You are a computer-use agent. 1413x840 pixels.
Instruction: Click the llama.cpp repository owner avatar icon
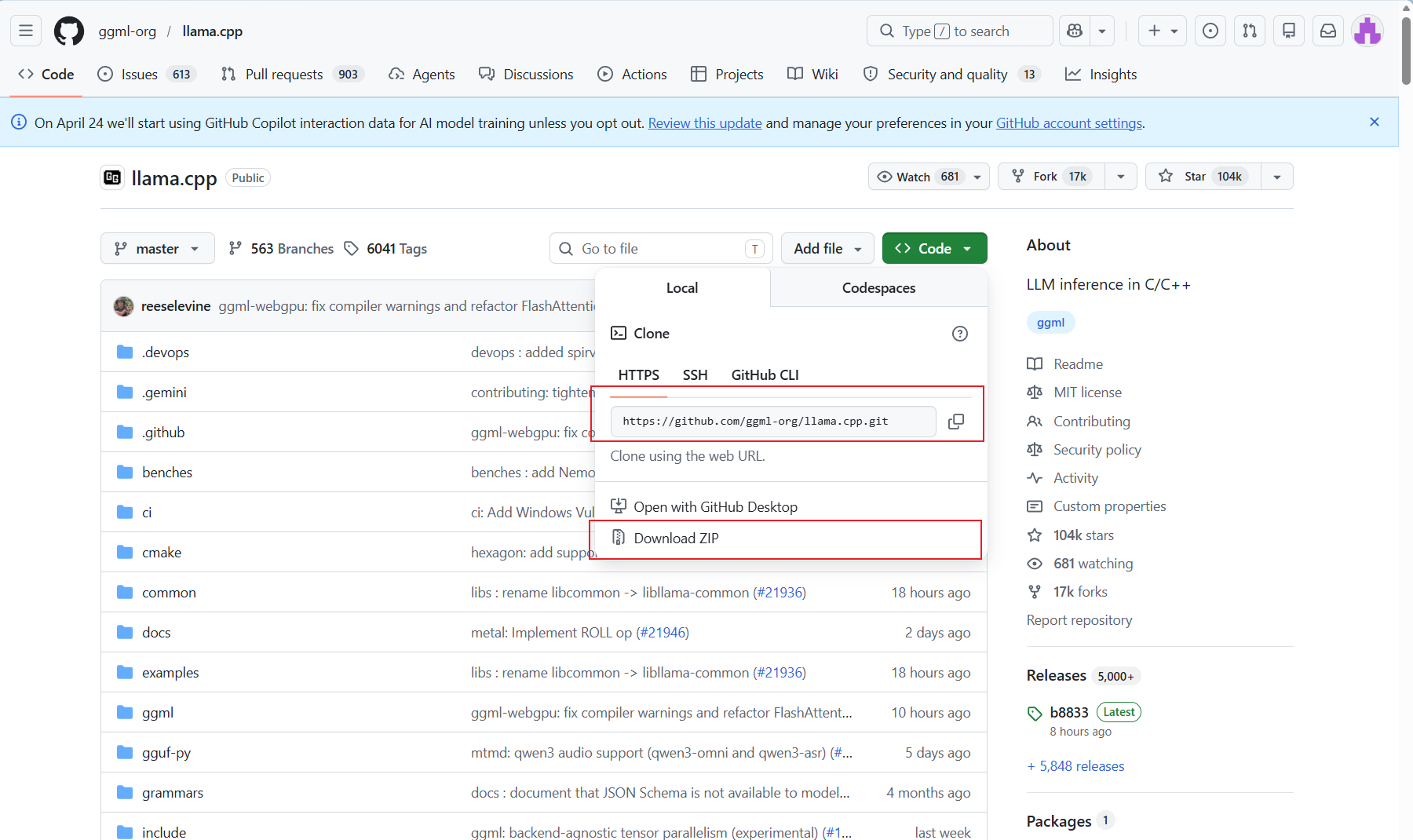[112, 178]
